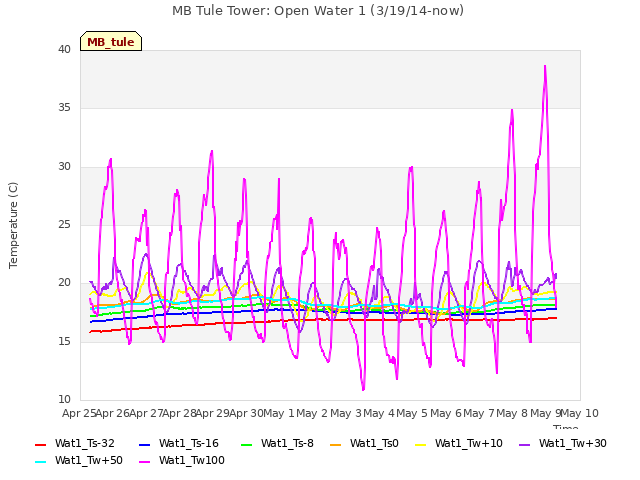Screen dimensions: 640x480
Task: Click the 'May 3' x-axis tick label
Action: [346, 413]
